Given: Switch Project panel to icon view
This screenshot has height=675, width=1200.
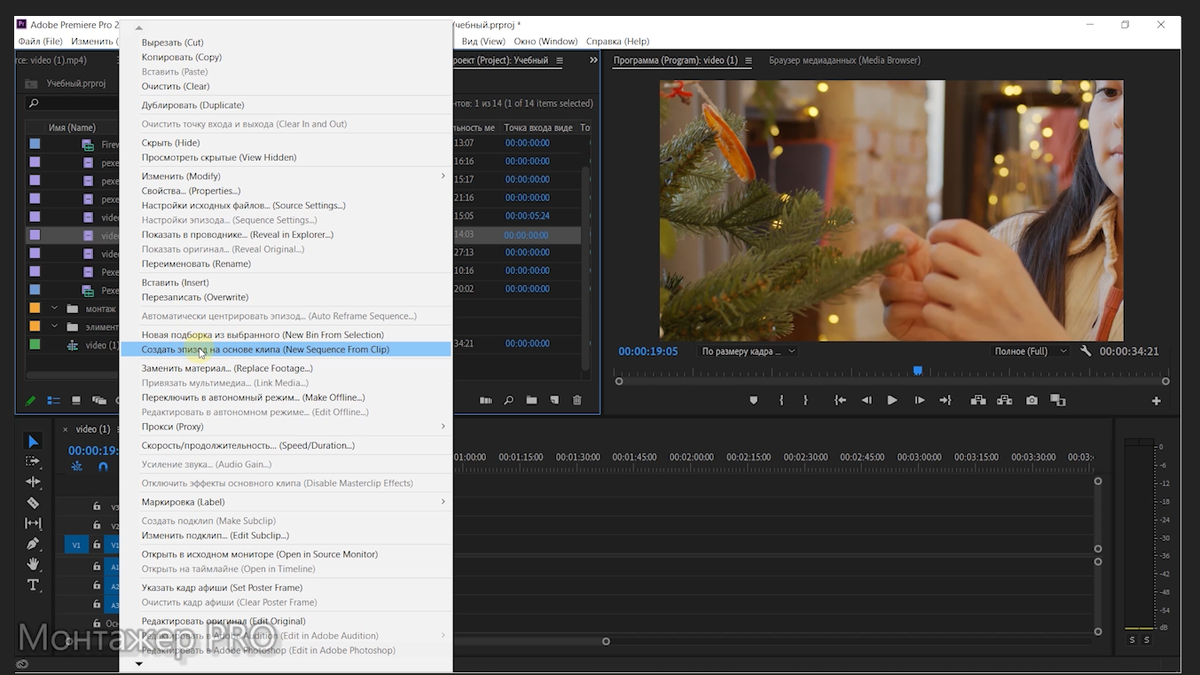Looking at the screenshot, I should 76,400.
